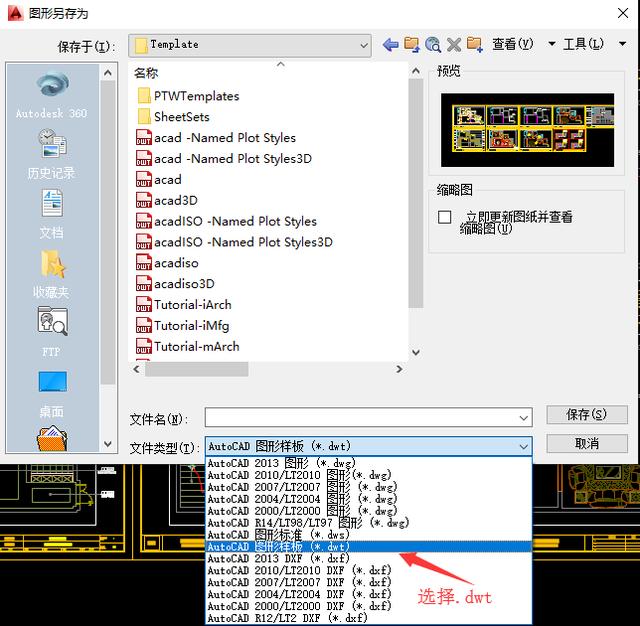Choose AutoCAD 2000/LT2000 图形 (*.dwg)
Viewport: 640px width, 626px height.
[369, 511]
